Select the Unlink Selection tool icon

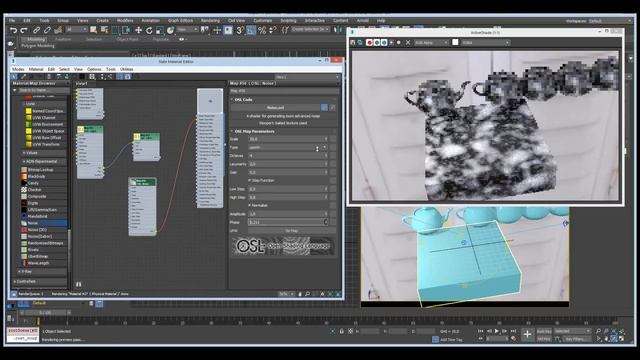47,30
